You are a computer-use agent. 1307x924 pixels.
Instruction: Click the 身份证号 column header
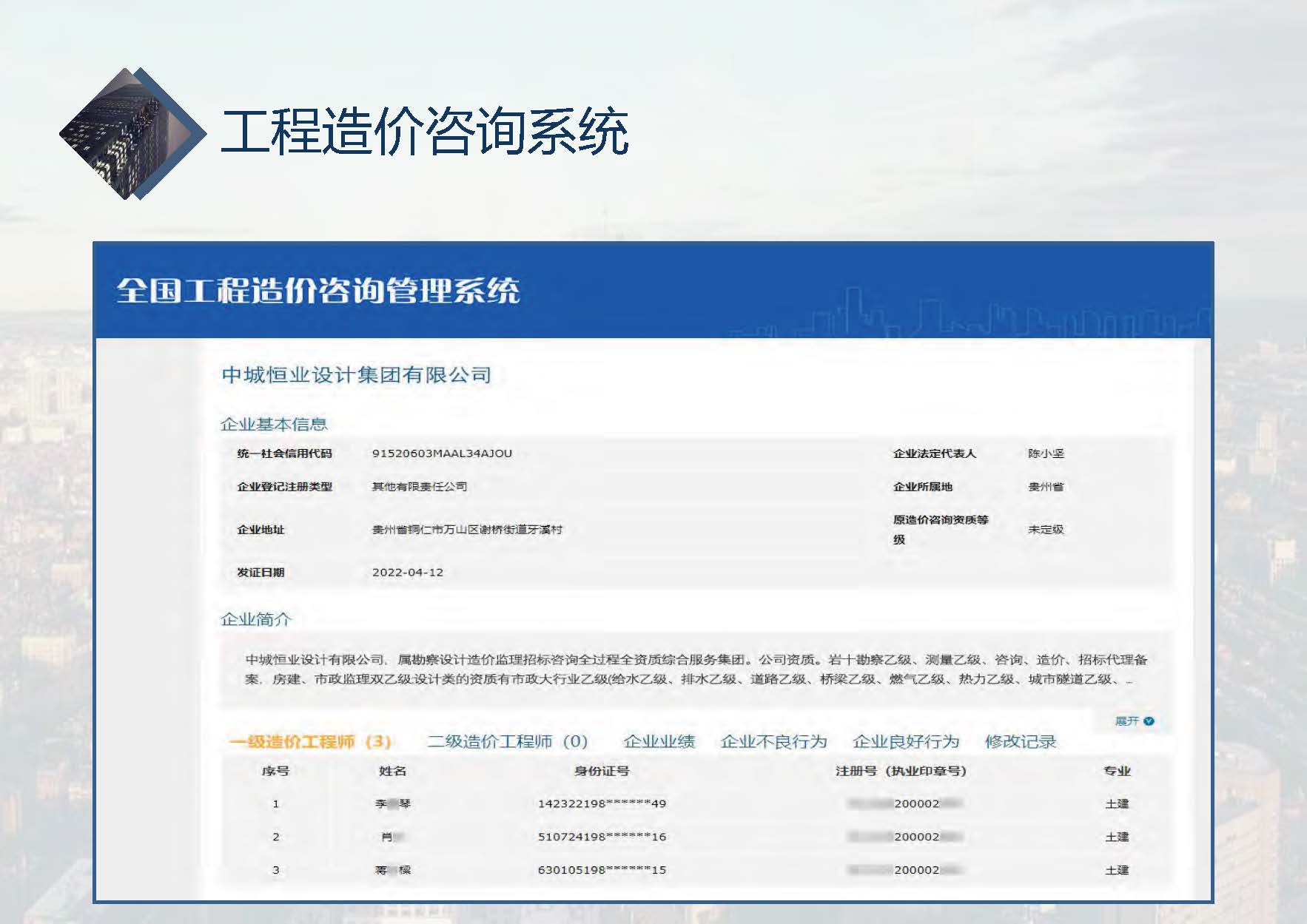pyautogui.click(x=602, y=771)
